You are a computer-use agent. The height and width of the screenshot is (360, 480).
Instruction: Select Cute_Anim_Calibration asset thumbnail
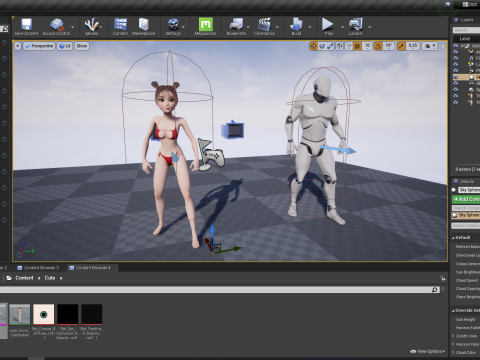point(20,314)
